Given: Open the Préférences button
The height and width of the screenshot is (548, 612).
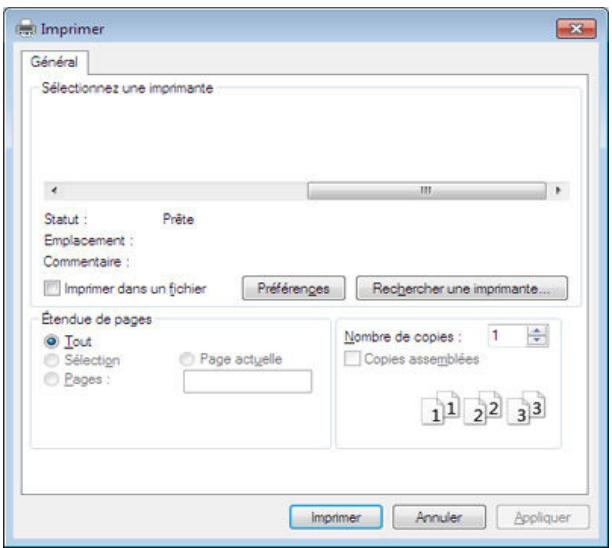Looking at the screenshot, I should coord(294,288).
